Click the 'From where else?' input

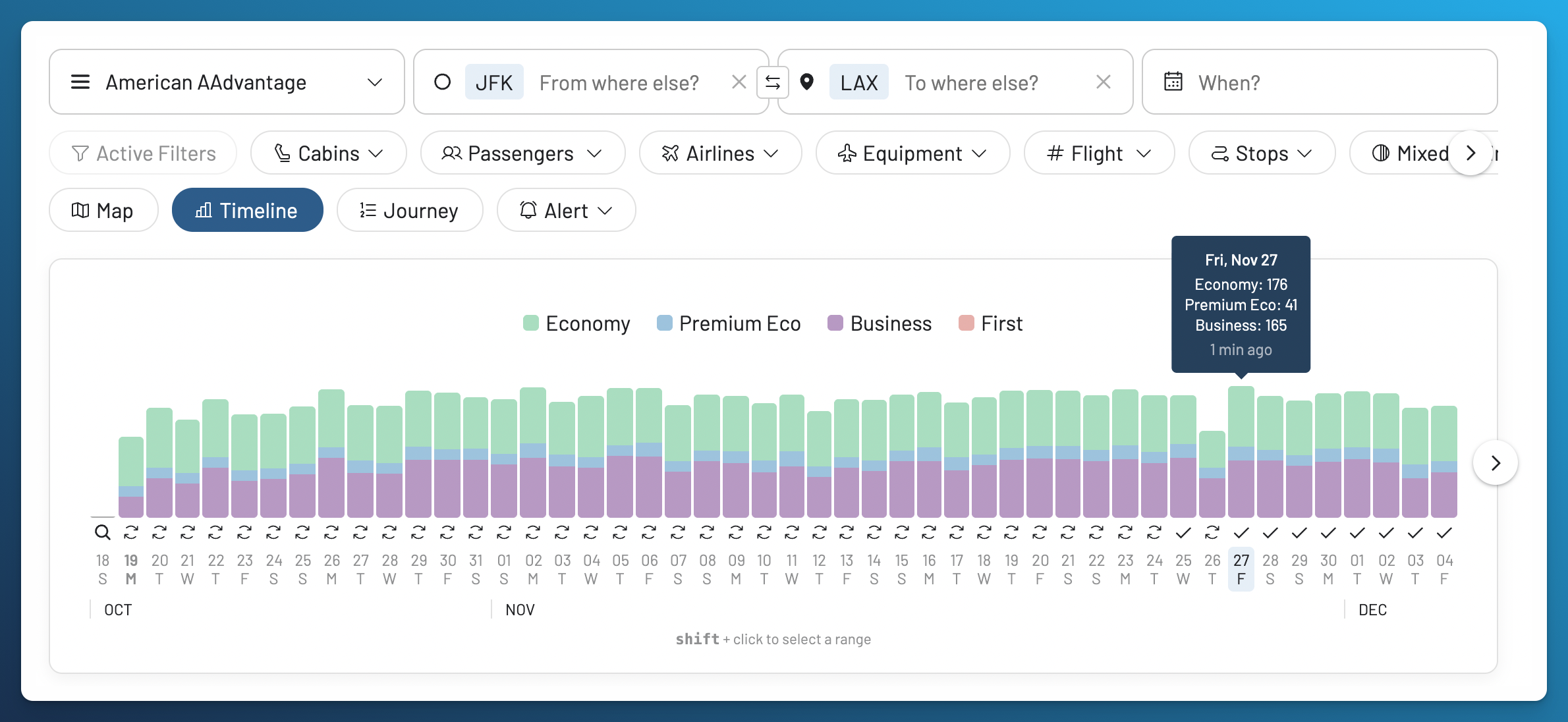(619, 83)
